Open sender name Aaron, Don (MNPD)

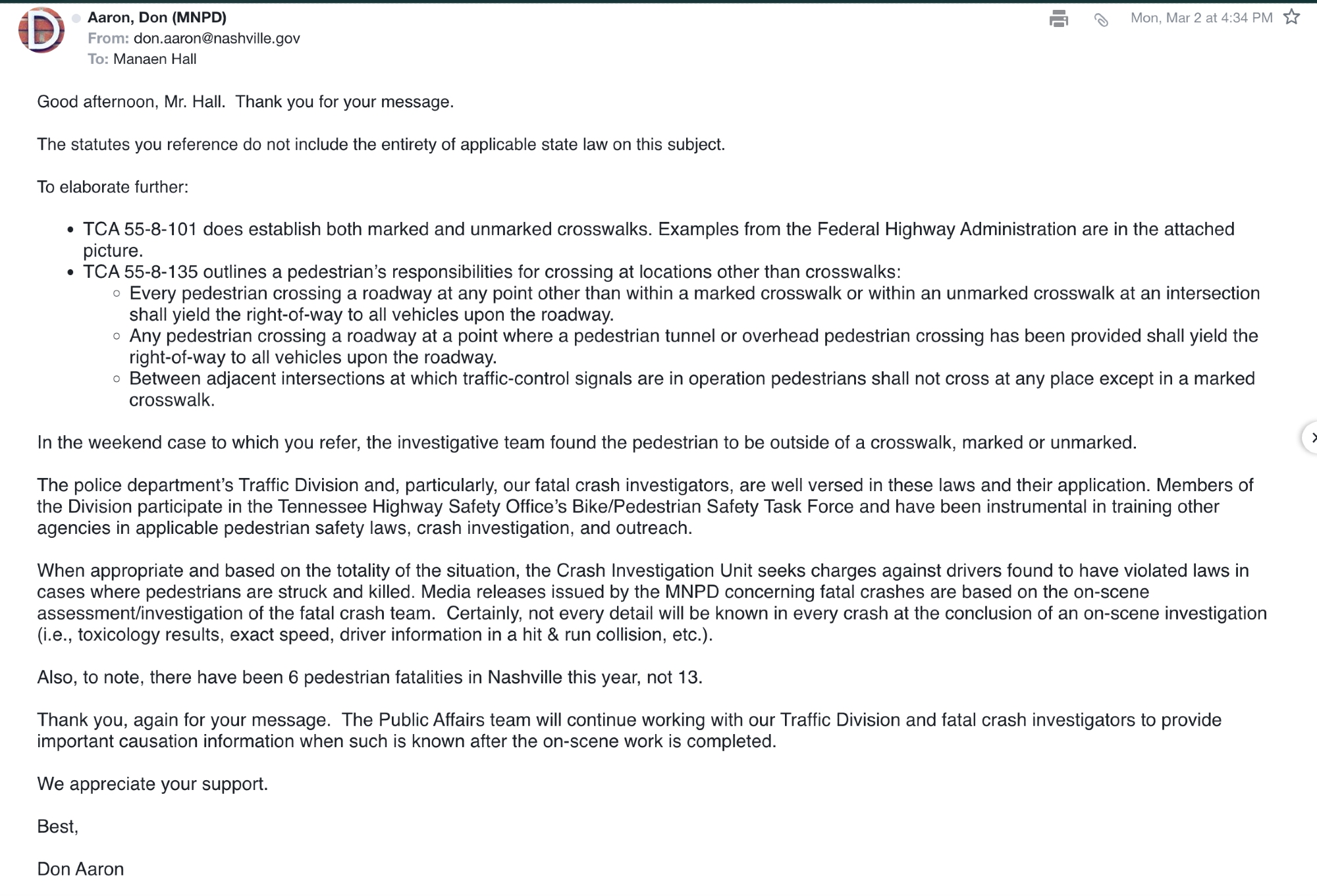[157, 17]
